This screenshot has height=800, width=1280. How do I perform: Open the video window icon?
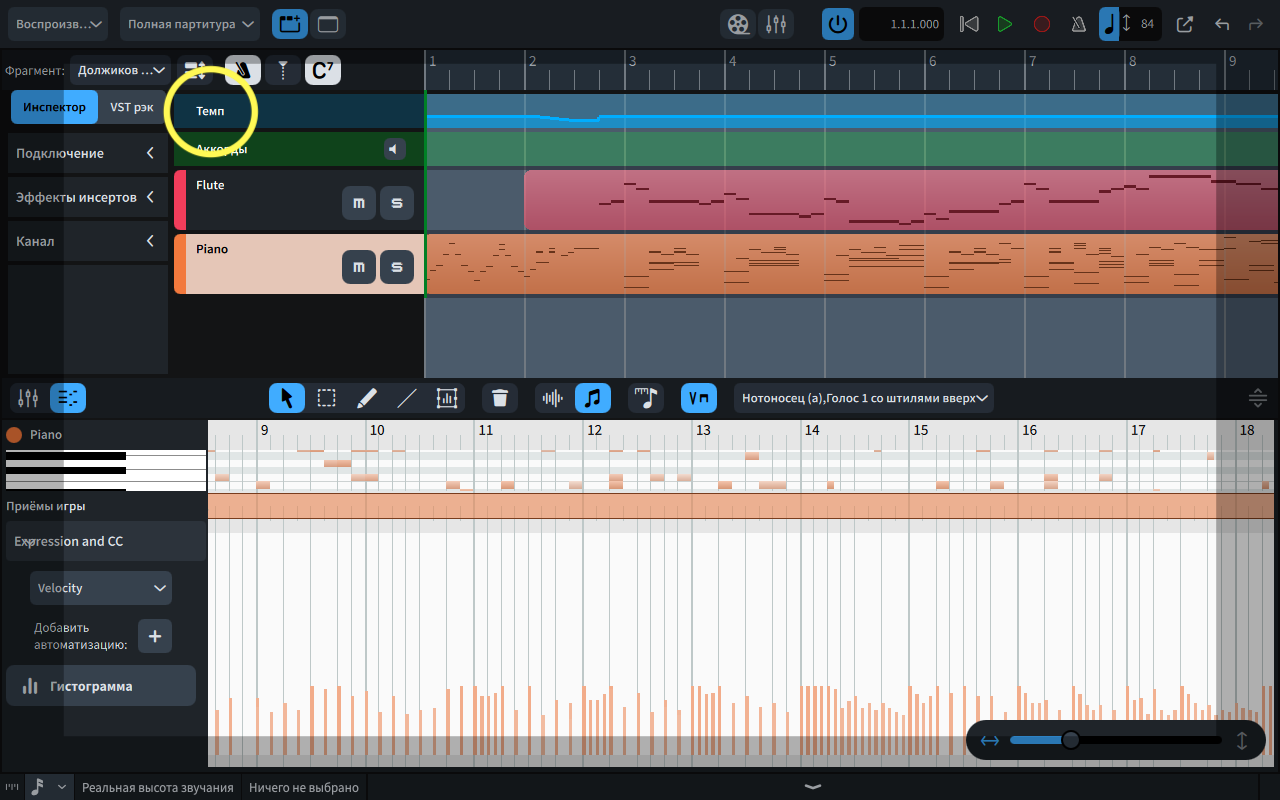coord(738,24)
